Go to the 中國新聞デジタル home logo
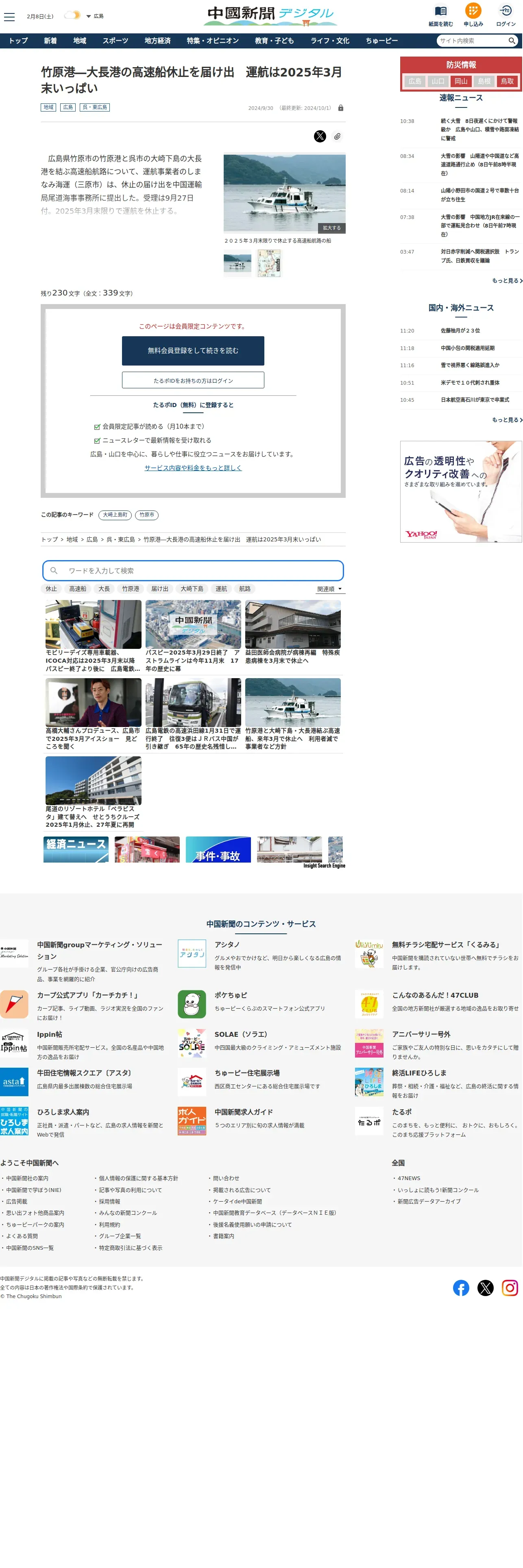Image resolution: width=523 pixels, height=1568 pixels. 270,16
